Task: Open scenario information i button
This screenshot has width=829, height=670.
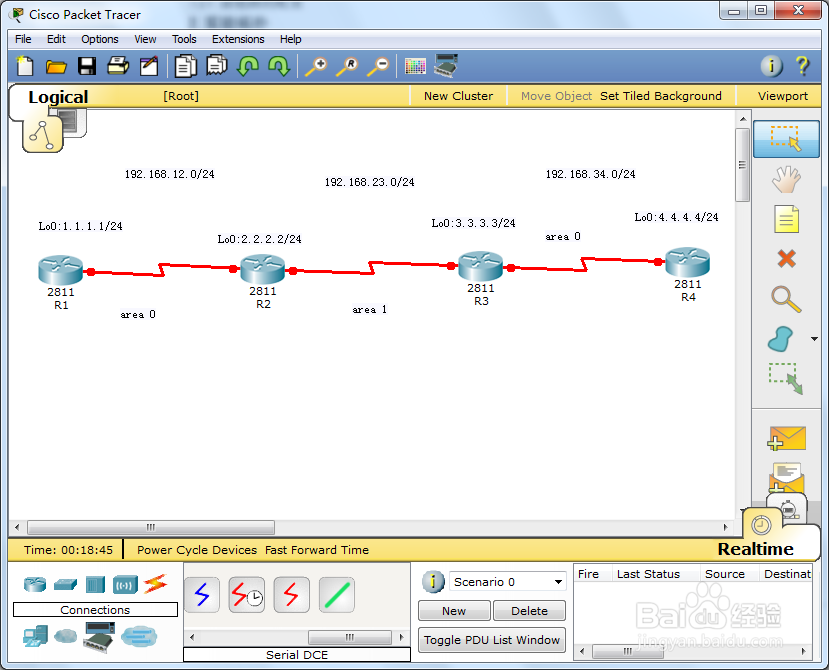Action: 433,582
